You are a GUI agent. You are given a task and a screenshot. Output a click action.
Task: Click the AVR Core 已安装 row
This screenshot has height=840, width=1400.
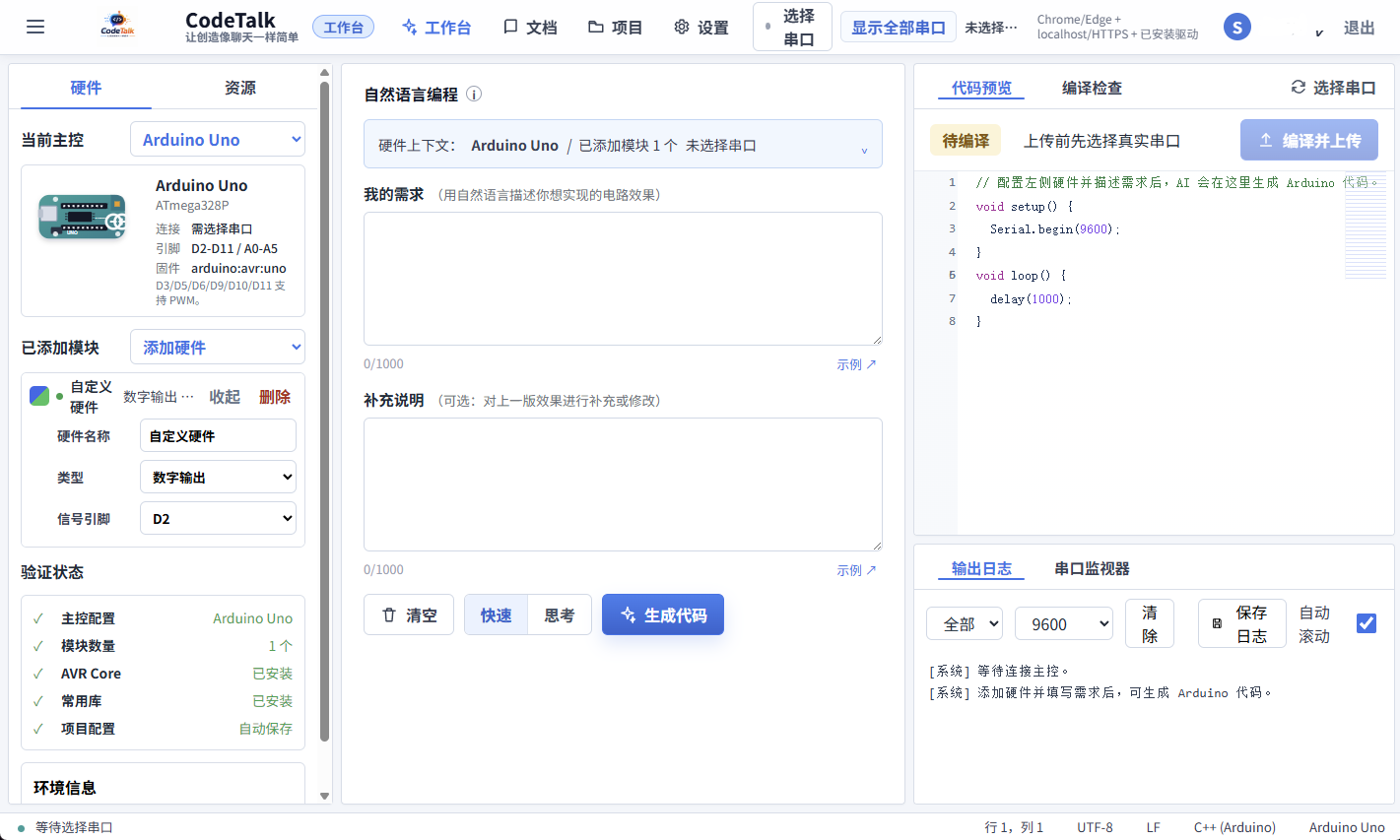163,674
